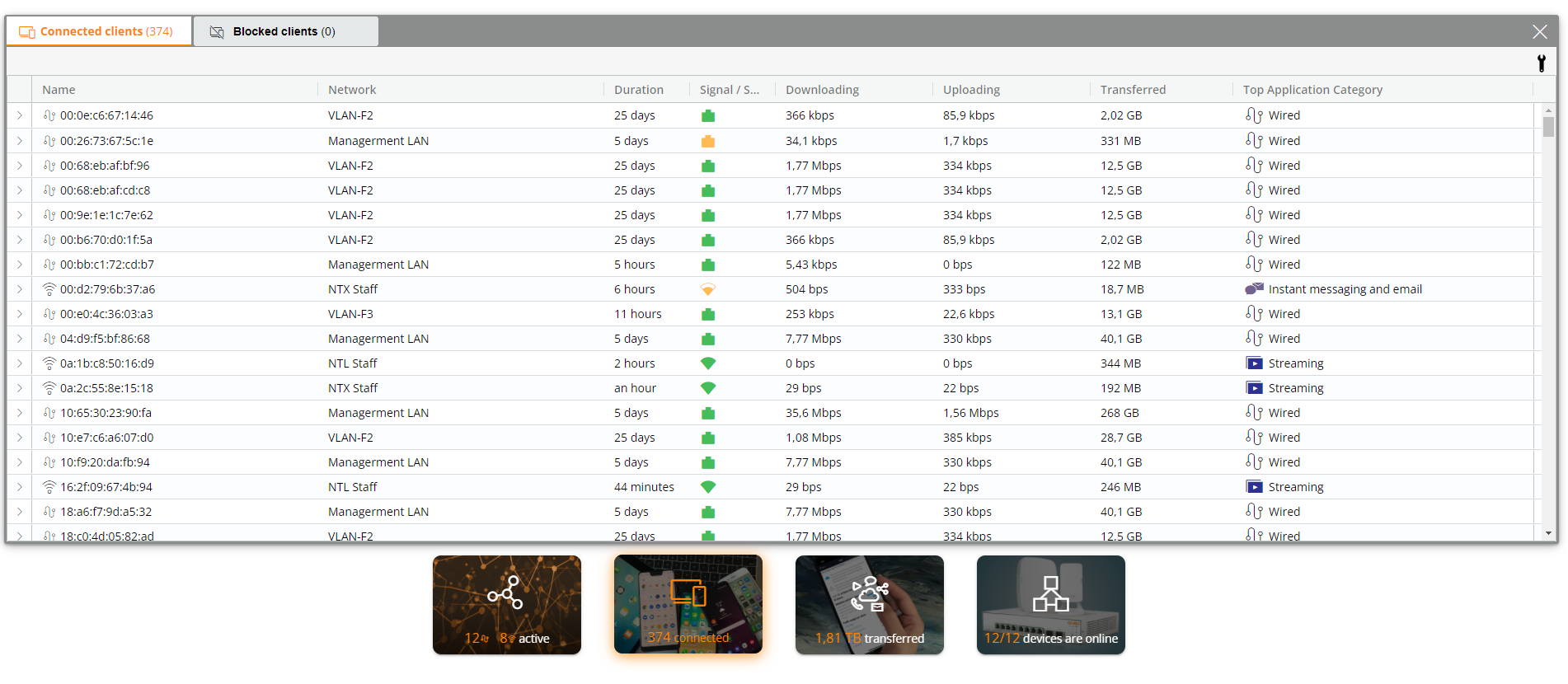Click the Streaming icon for 16:2f:09:67:4b:94
The image size is (1568, 684).
[1254, 487]
